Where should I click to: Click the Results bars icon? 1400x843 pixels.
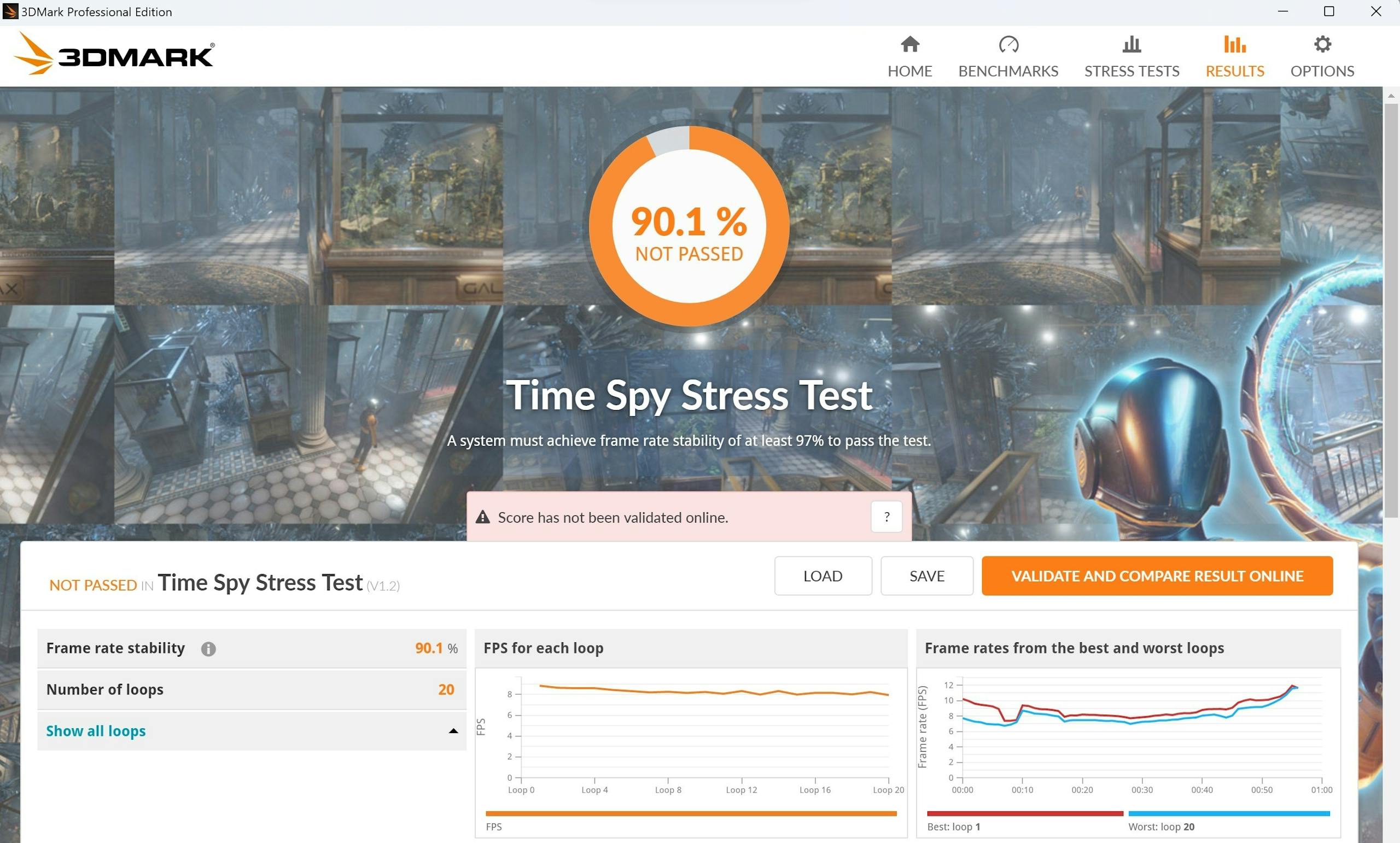(x=1234, y=44)
